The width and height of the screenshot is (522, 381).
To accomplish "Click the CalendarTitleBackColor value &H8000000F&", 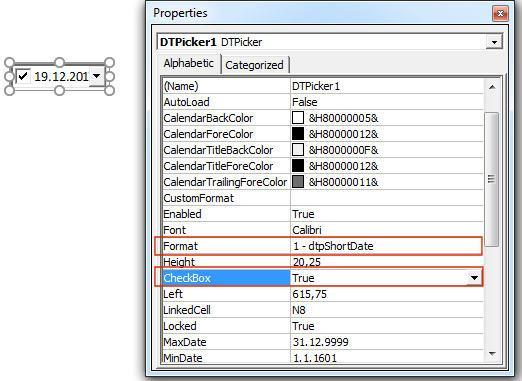I will pos(343,150).
